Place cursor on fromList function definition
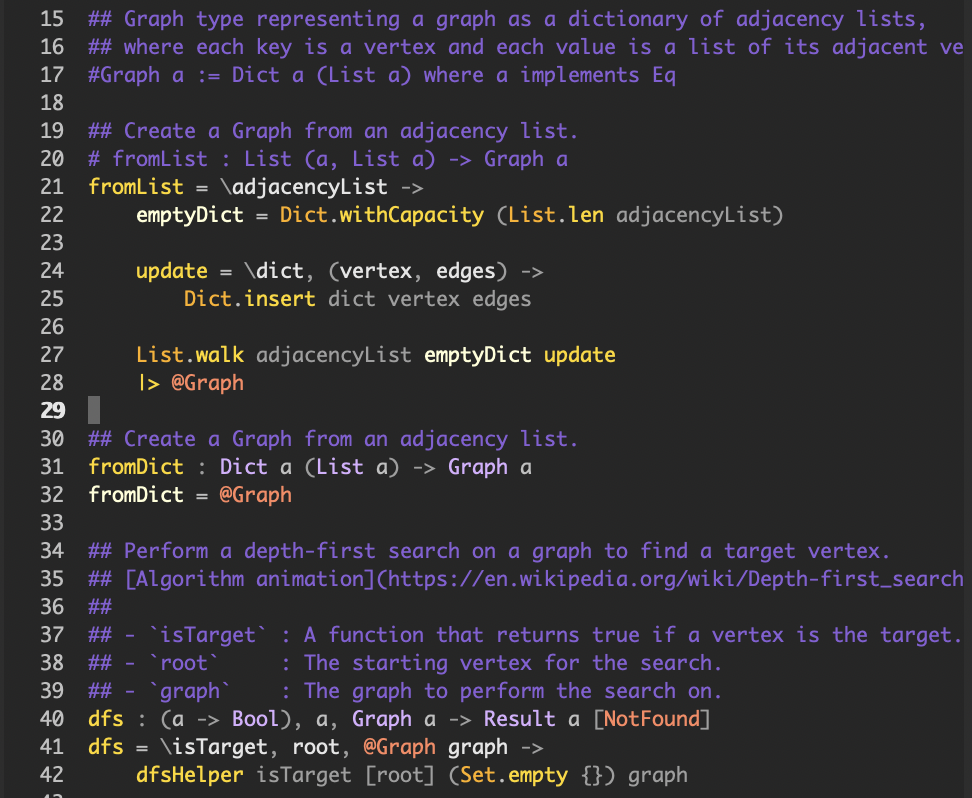The height and width of the screenshot is (798, 972). pos(136,187)
